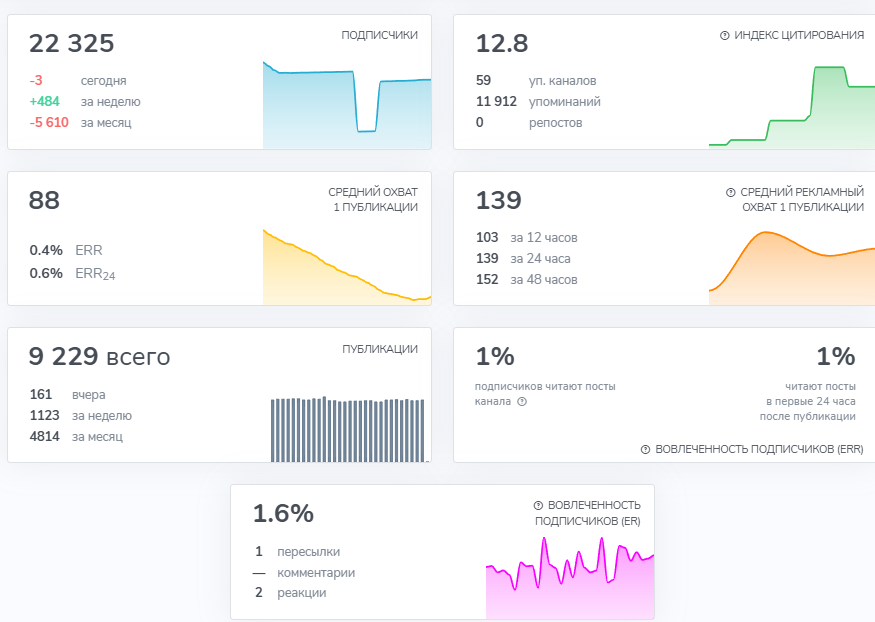This screenshot has height=622, width=875.
Task: Click the '-3' subscribers change for сегодня
Action: [x=36, y=80]
